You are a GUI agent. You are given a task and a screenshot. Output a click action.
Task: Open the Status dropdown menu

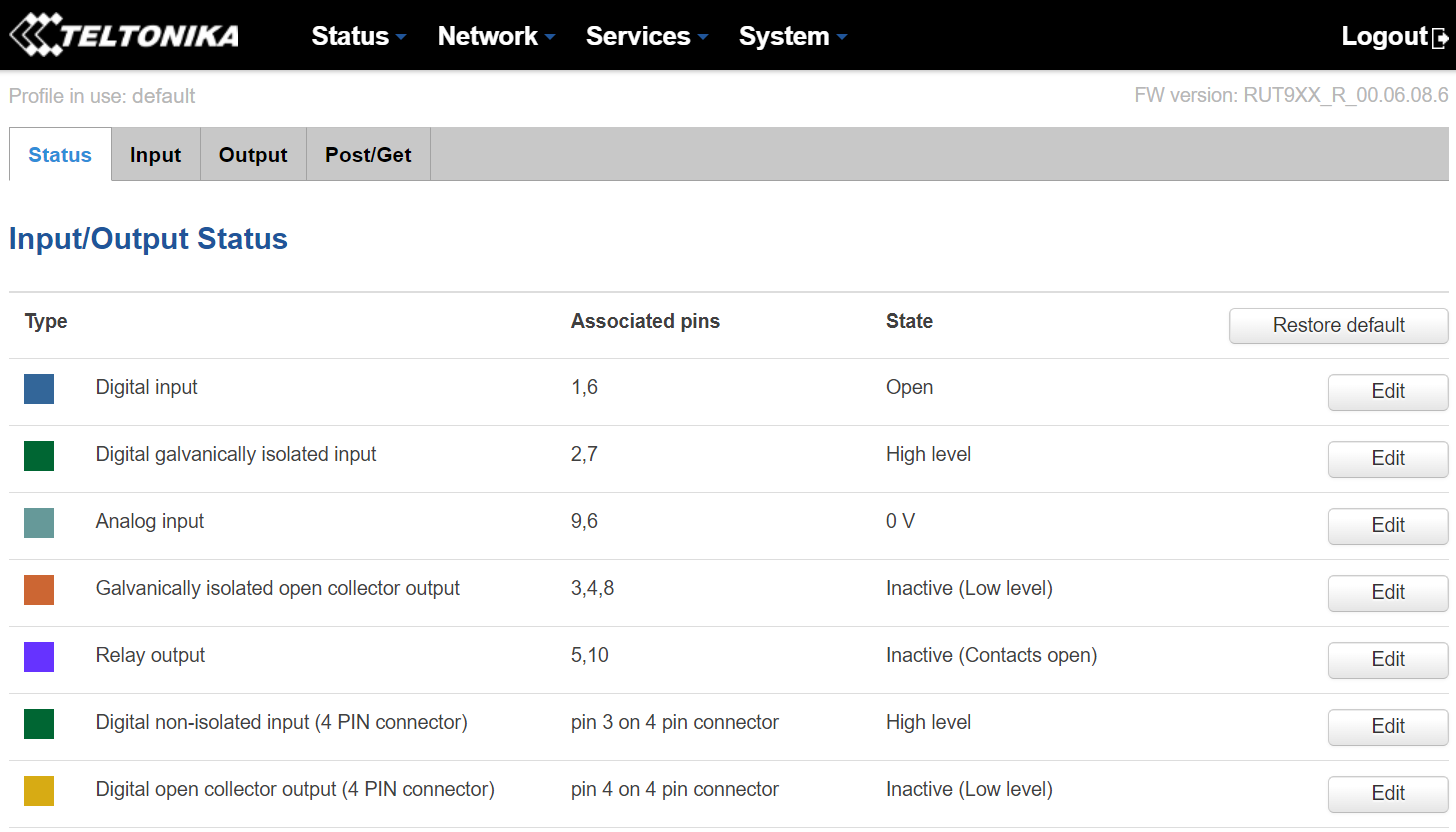click(x=359, y=36)
